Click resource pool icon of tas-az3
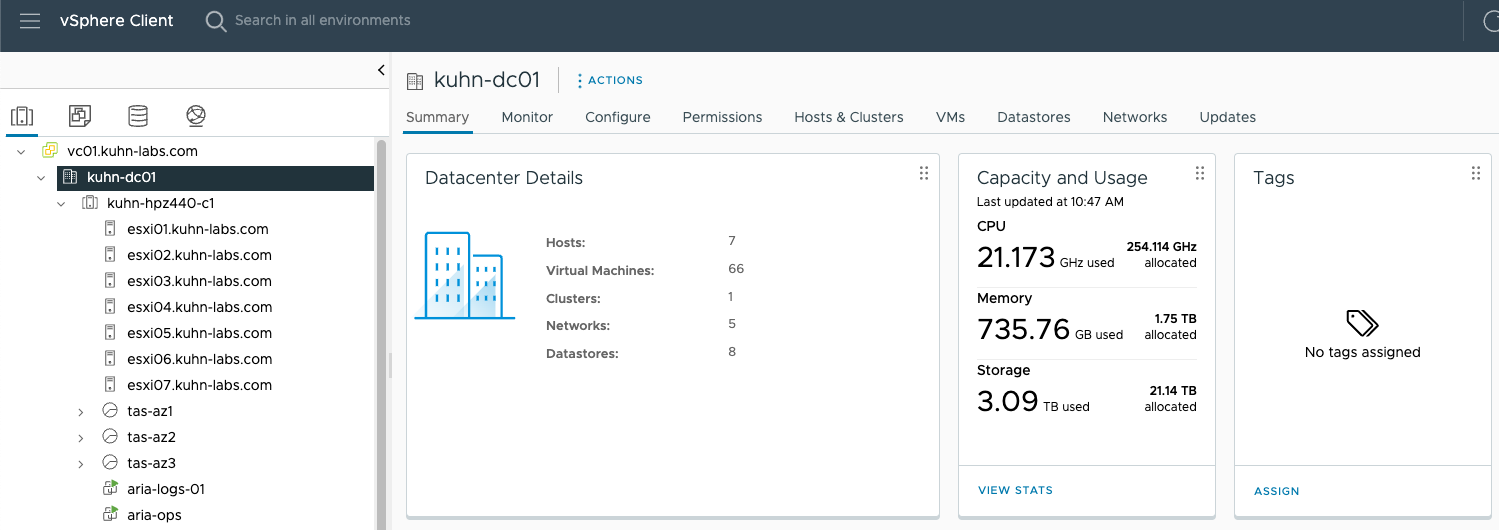This screenshot has height=530, width=1499. (110, 463)
